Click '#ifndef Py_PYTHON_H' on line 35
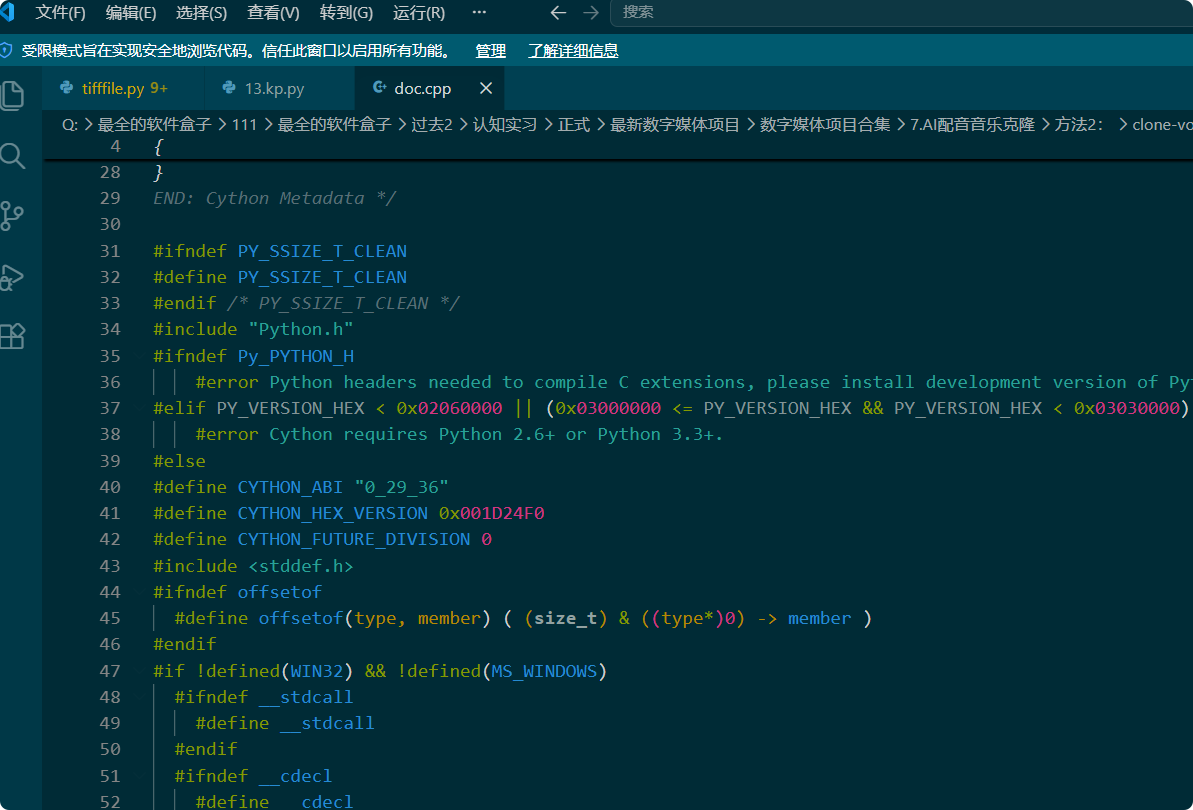Image resolution: width=1193 pixels, height=810 pixels. click(253, 356)
